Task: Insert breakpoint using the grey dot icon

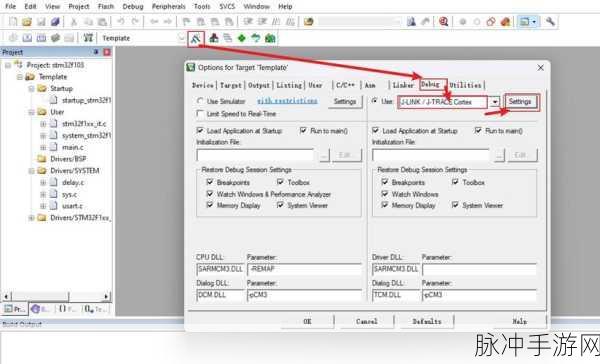Action: 463,21
